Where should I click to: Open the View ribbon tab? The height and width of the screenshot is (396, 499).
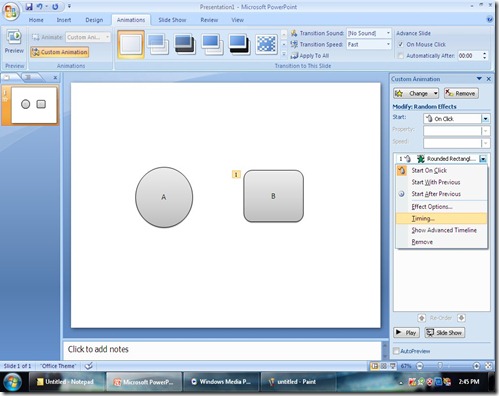point(237,20)
